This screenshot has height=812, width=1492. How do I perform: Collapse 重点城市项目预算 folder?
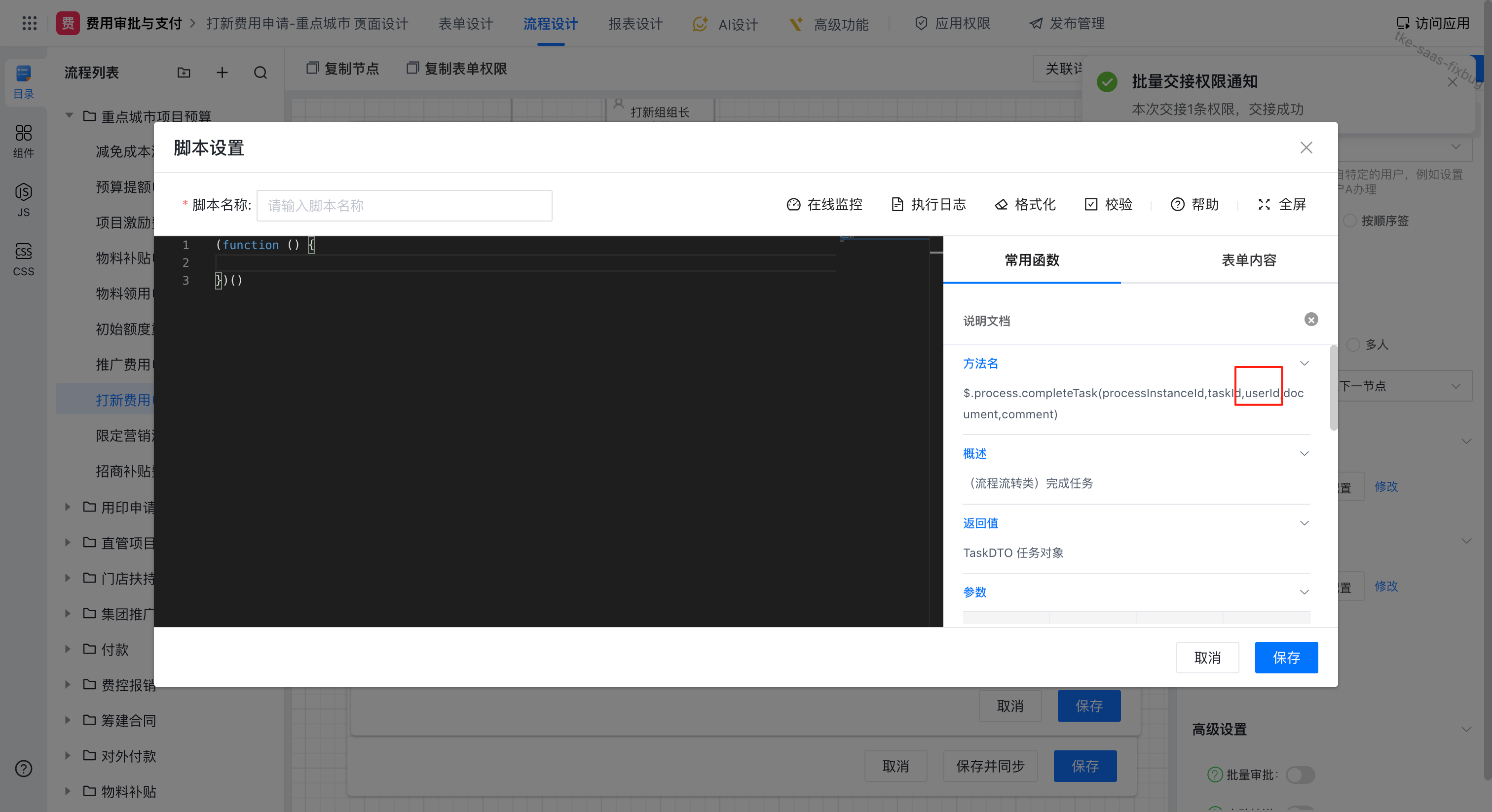pyautogui.click(x=69, y=115)
